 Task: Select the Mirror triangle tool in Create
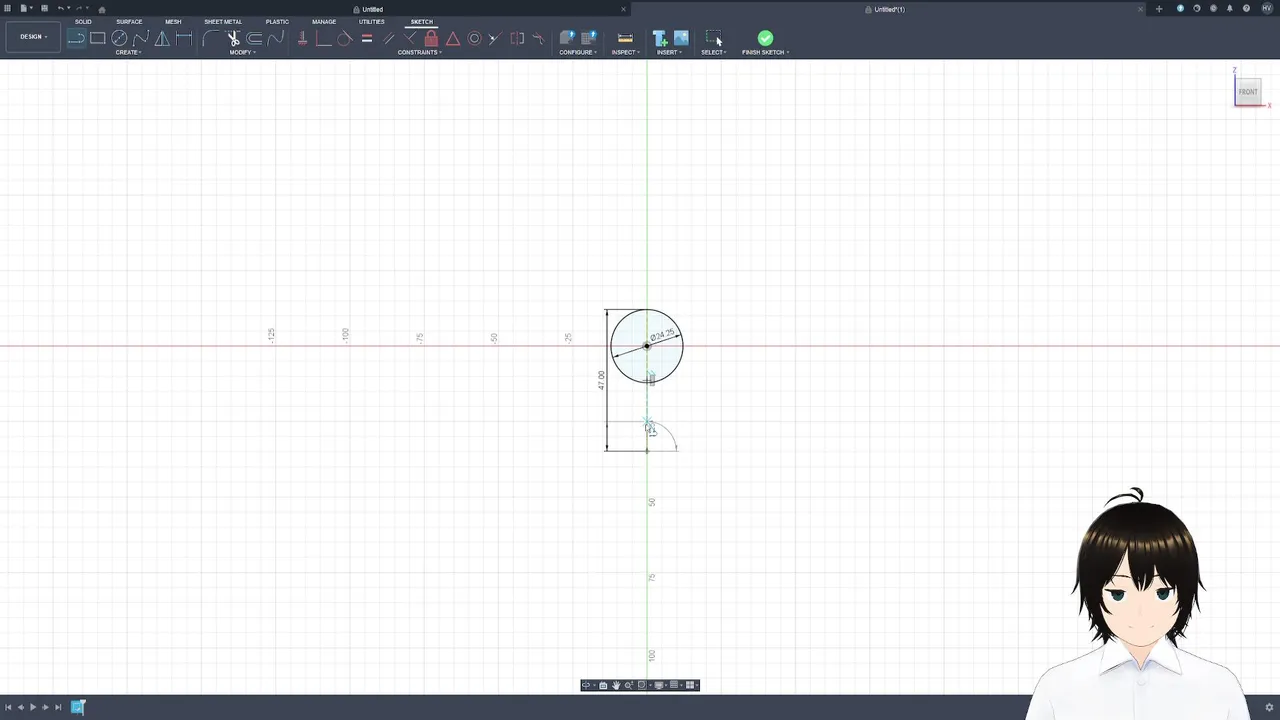[162, 38]
